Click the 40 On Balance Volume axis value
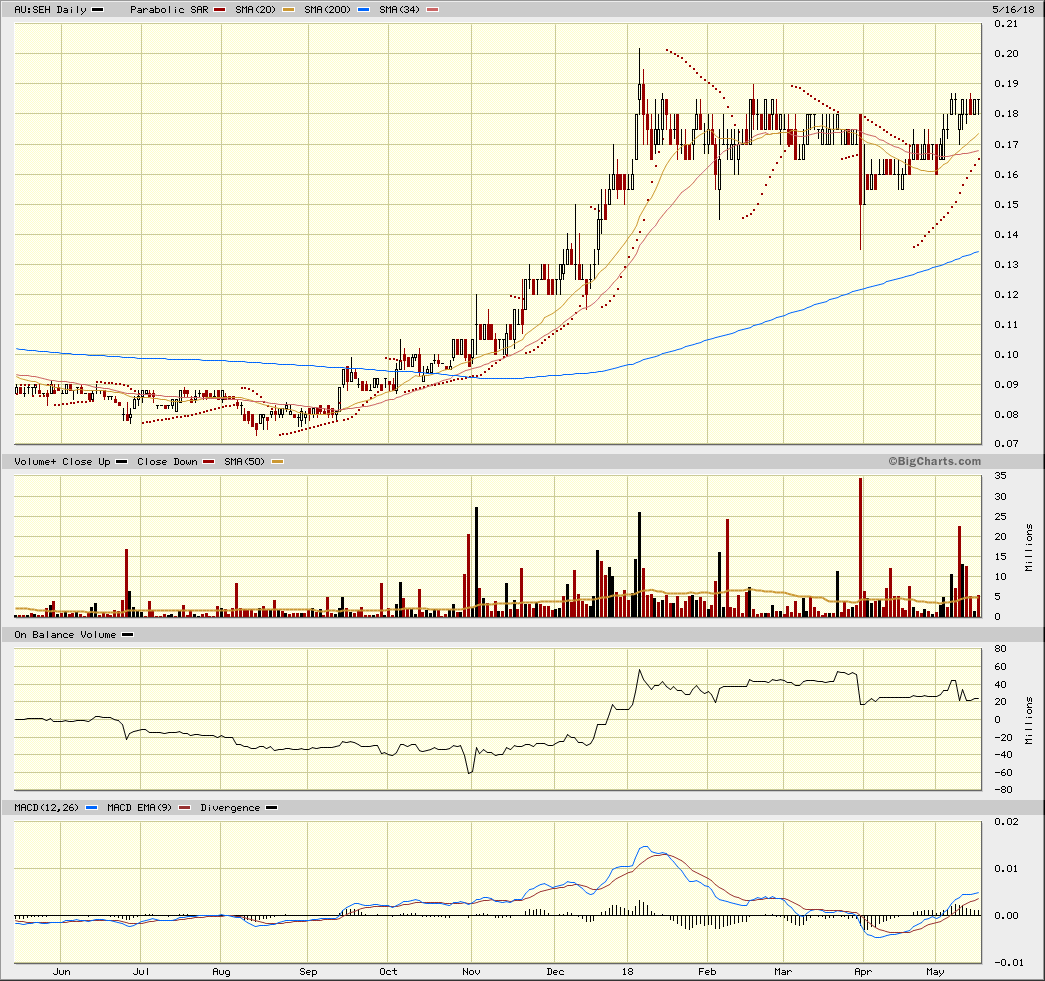 pos(1000,685)
